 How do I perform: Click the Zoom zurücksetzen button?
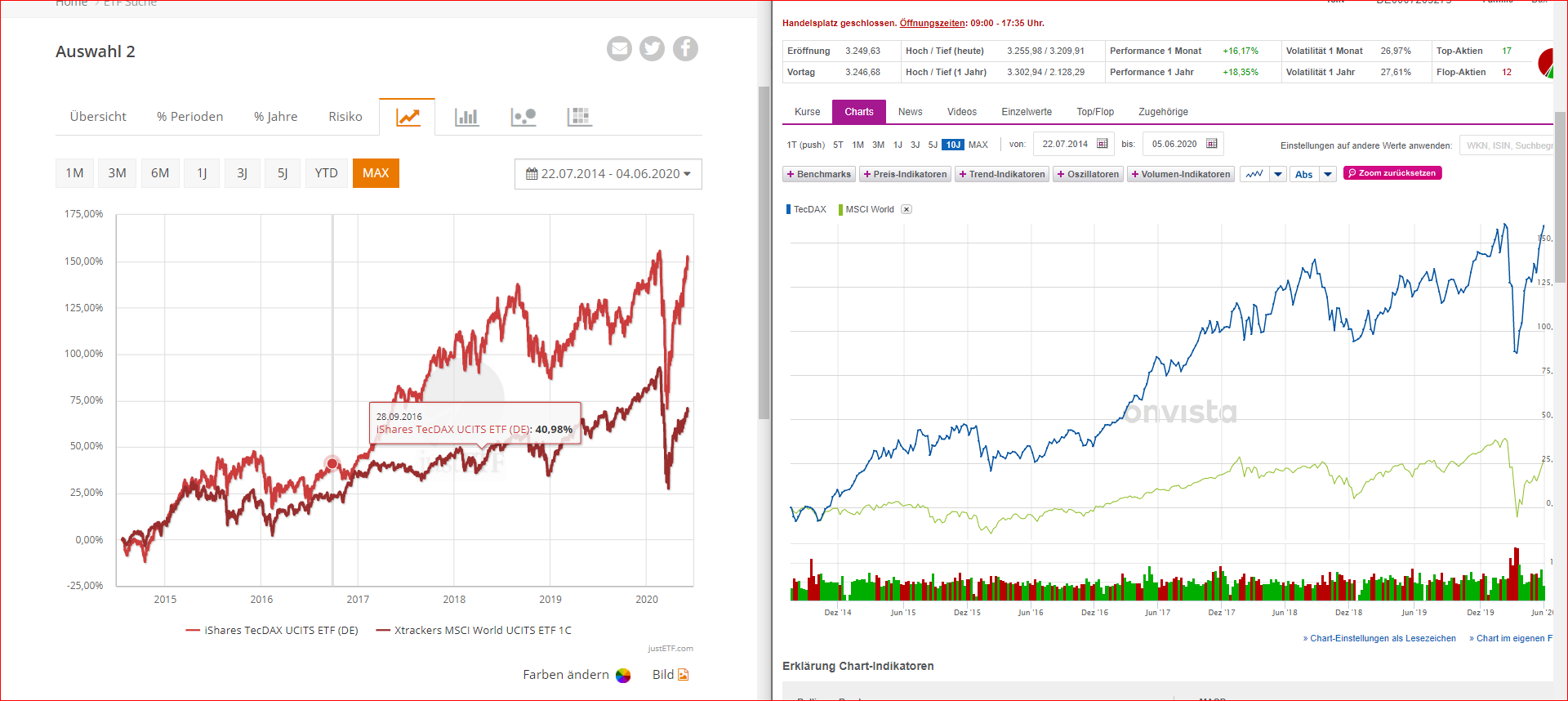1392,173
